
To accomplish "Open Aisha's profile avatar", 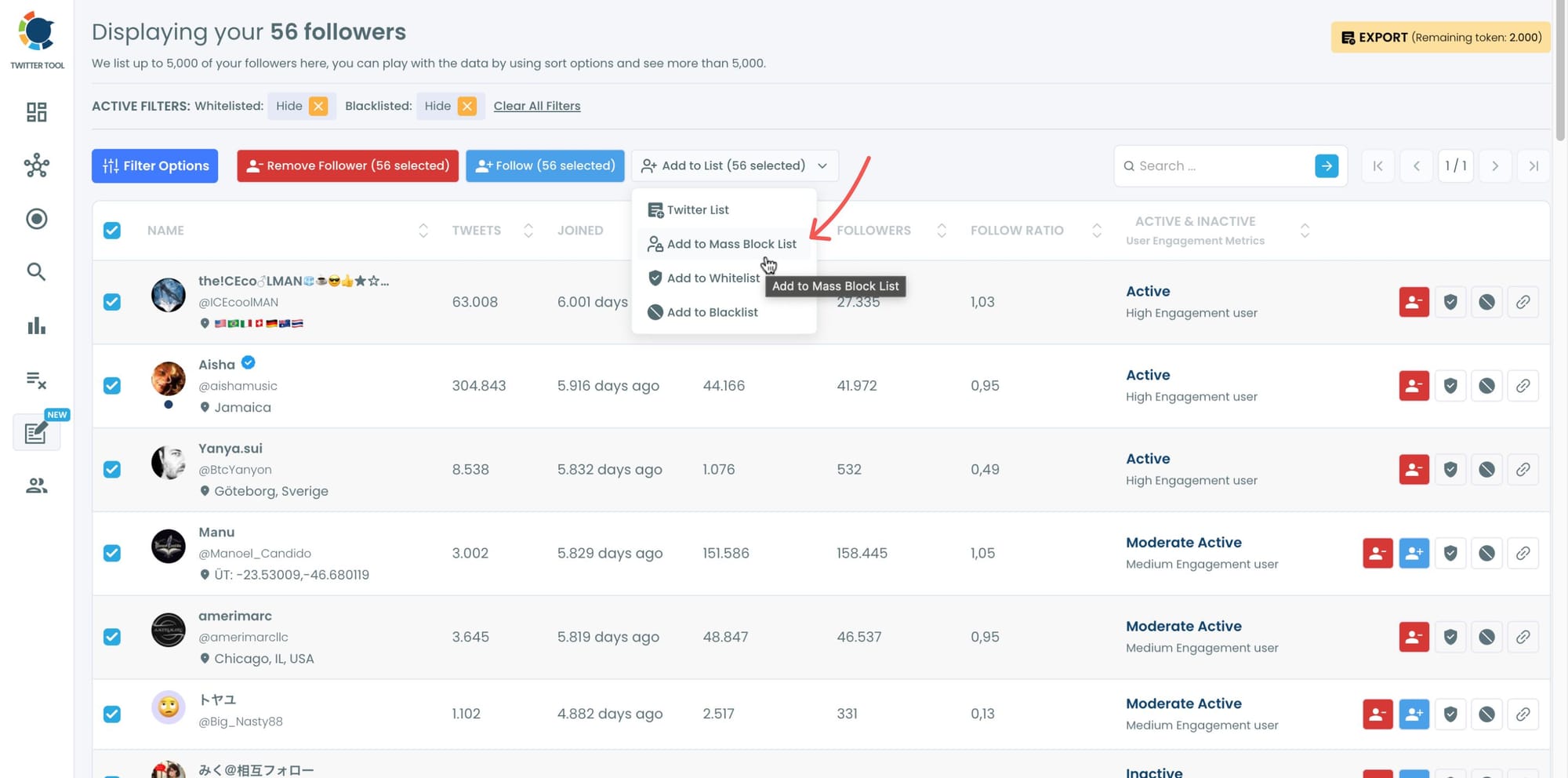I will 169,379.
